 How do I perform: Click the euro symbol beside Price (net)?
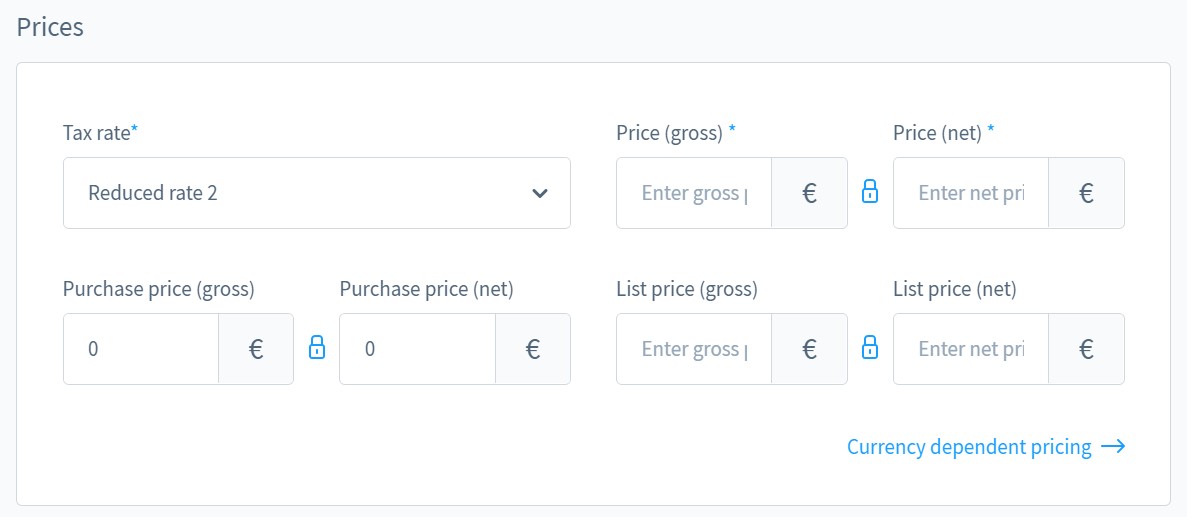1086,193
